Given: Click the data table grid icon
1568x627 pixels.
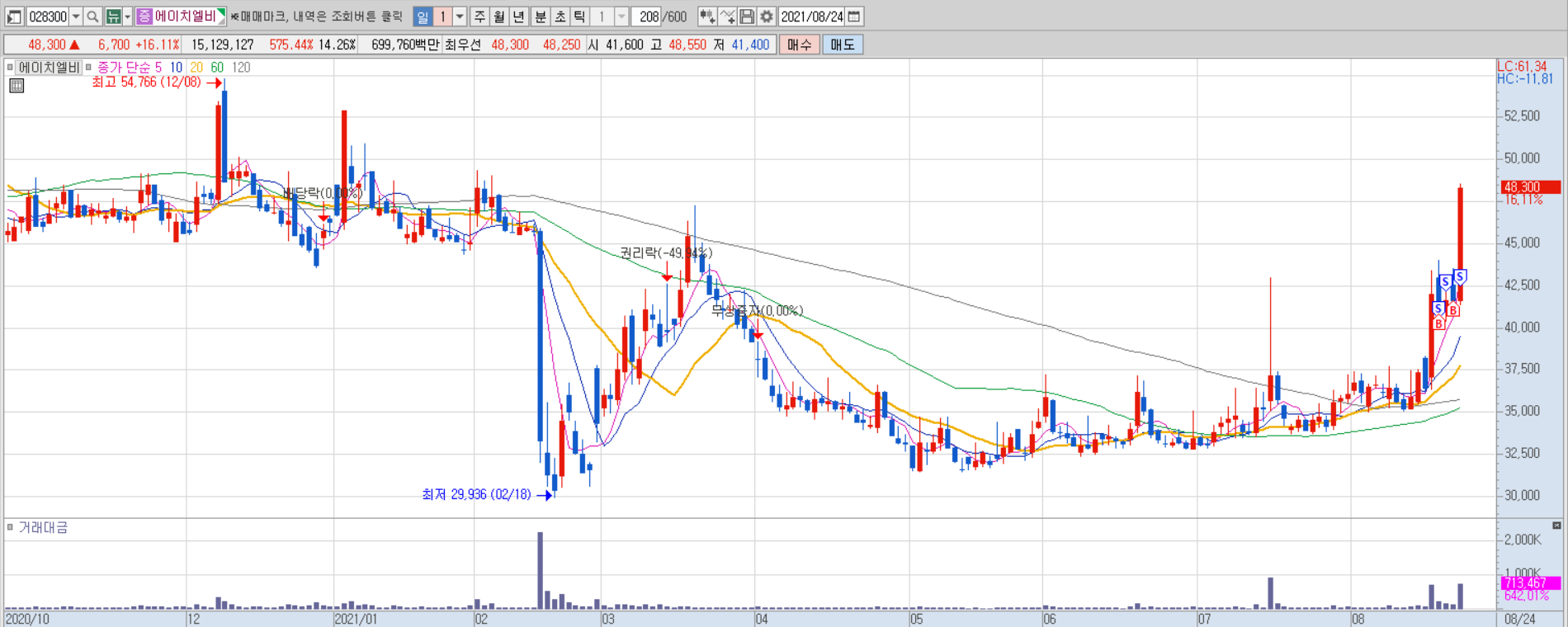Looking at the screenshot, I should click(17, 85).
